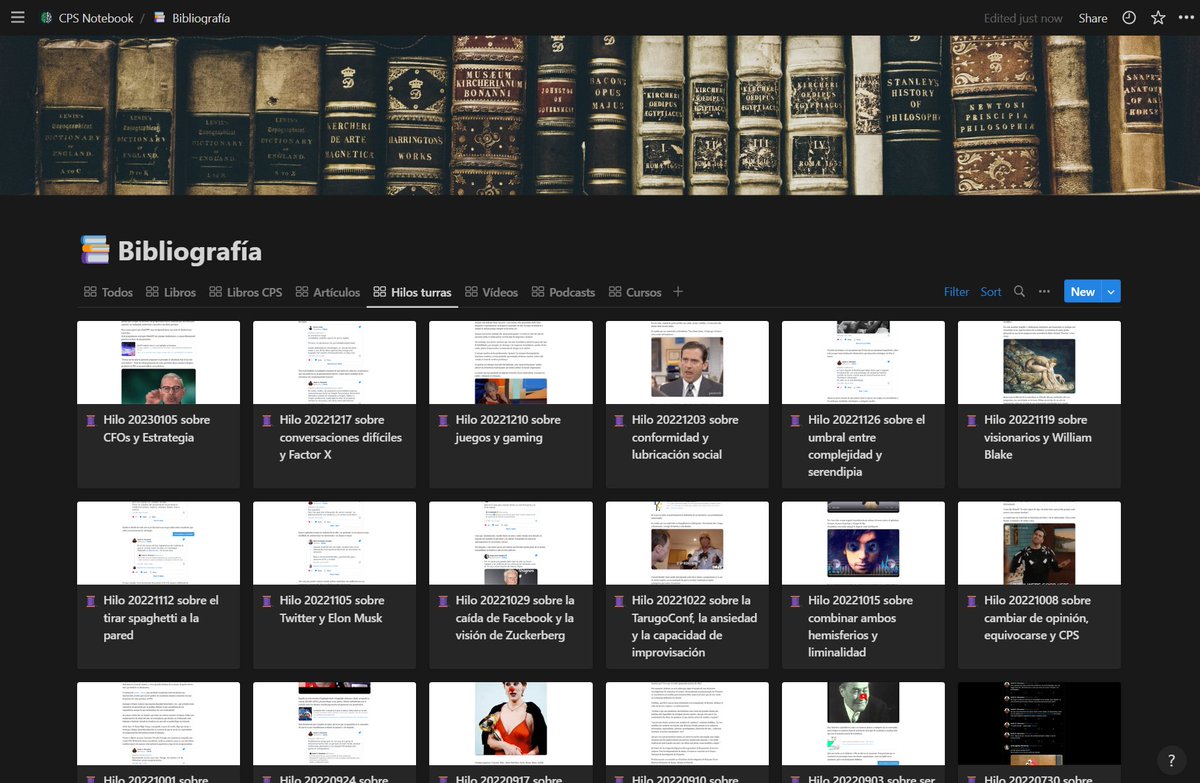The width and height of the screenshot is (1200, 783).
Task: Favorite the page with the star icon
Action: (x=1158, y=18)
